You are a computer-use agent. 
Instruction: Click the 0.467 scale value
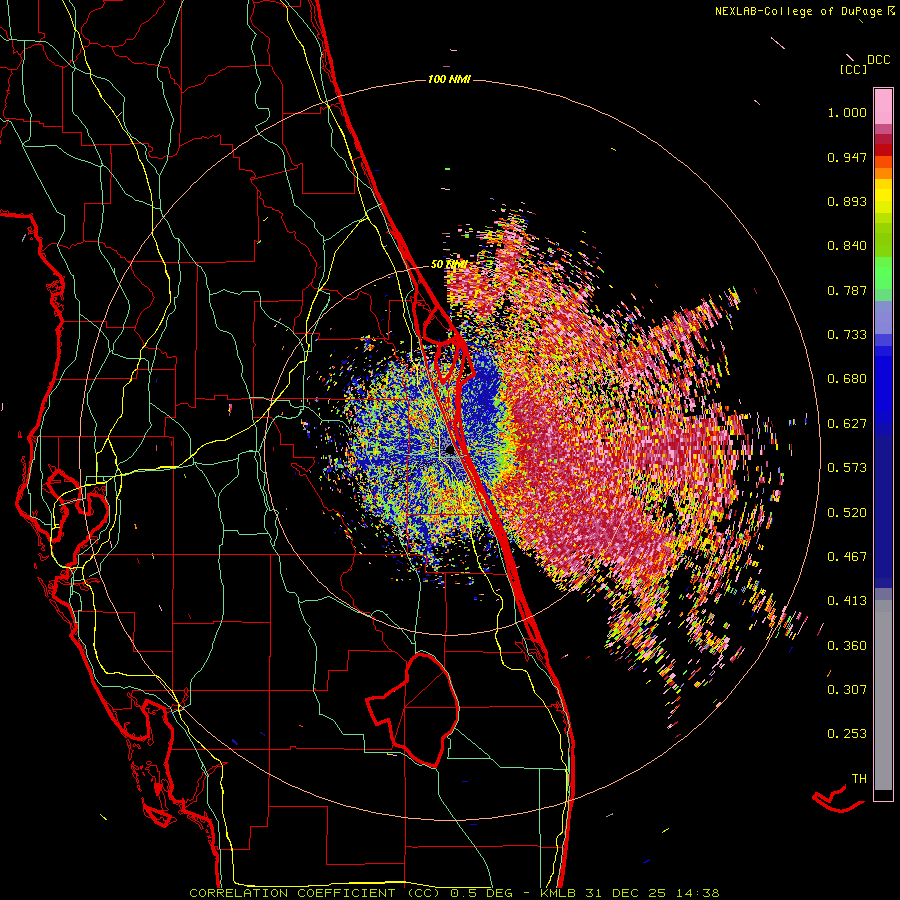tap(847, 557)
